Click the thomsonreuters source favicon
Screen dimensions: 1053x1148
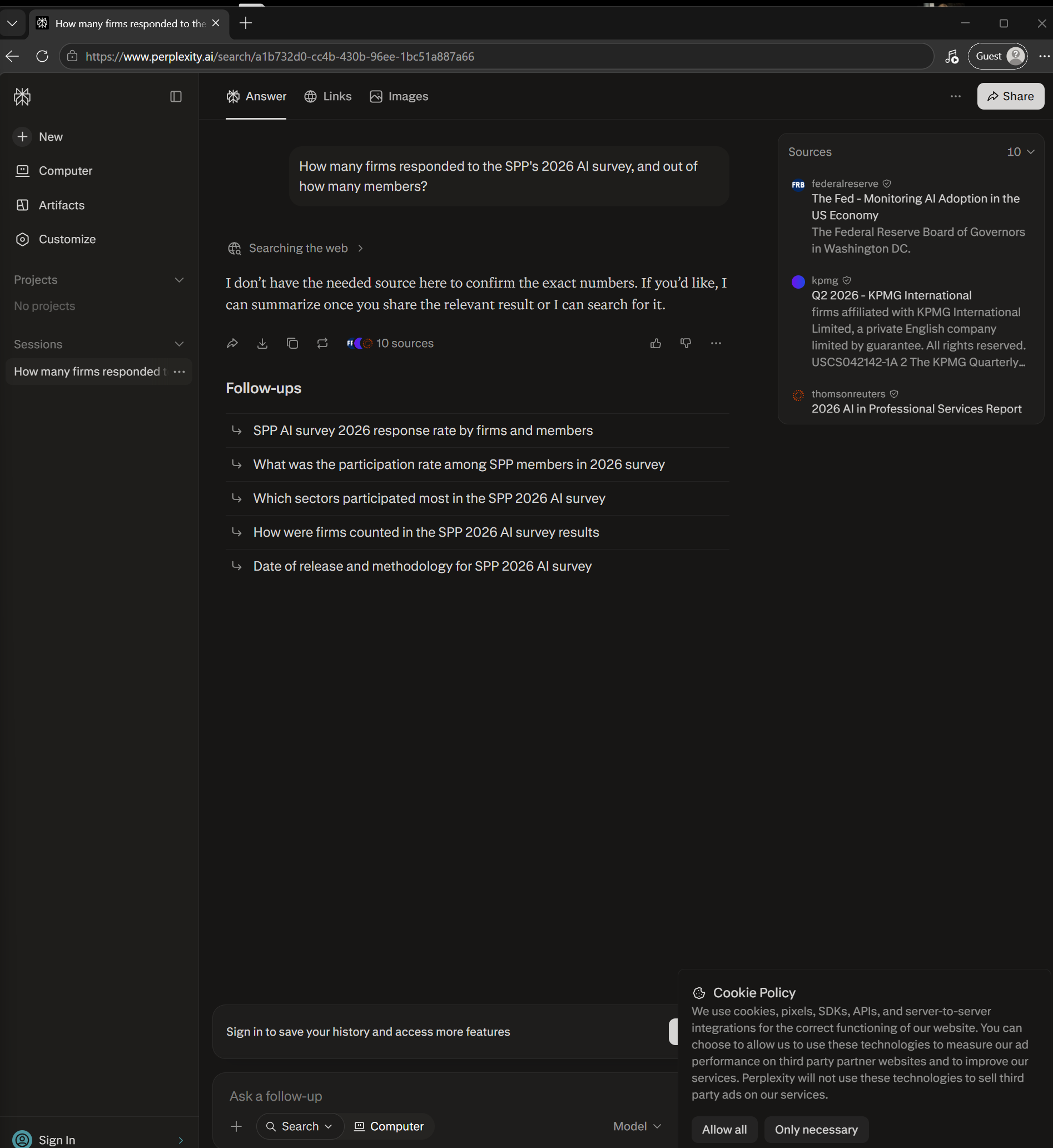tap(798, 395)
